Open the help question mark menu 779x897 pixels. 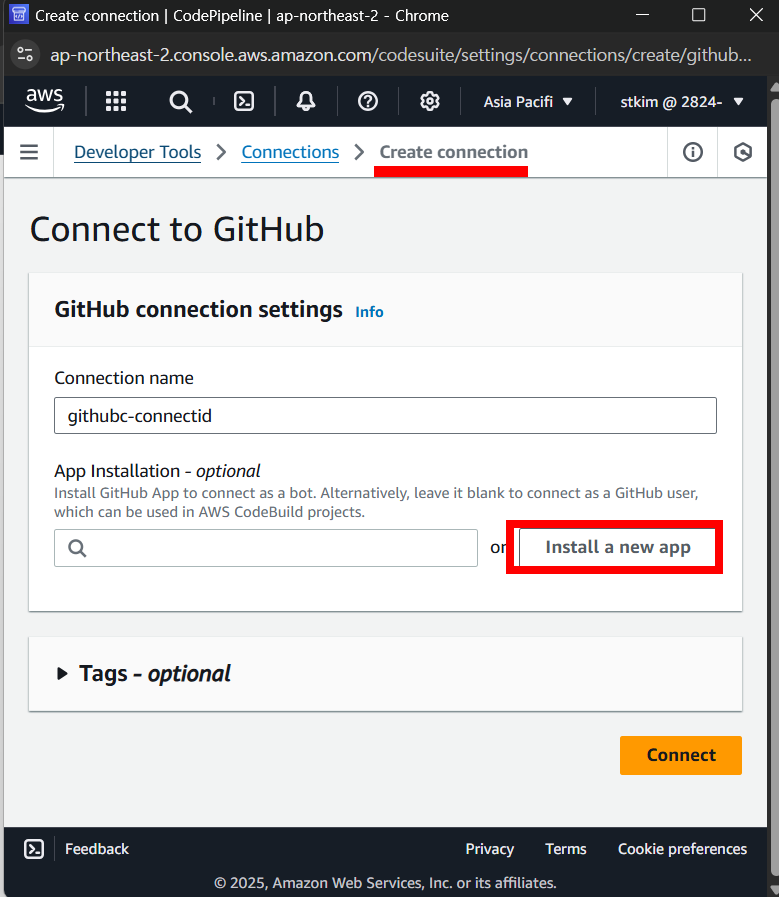(x=367, y=101)
